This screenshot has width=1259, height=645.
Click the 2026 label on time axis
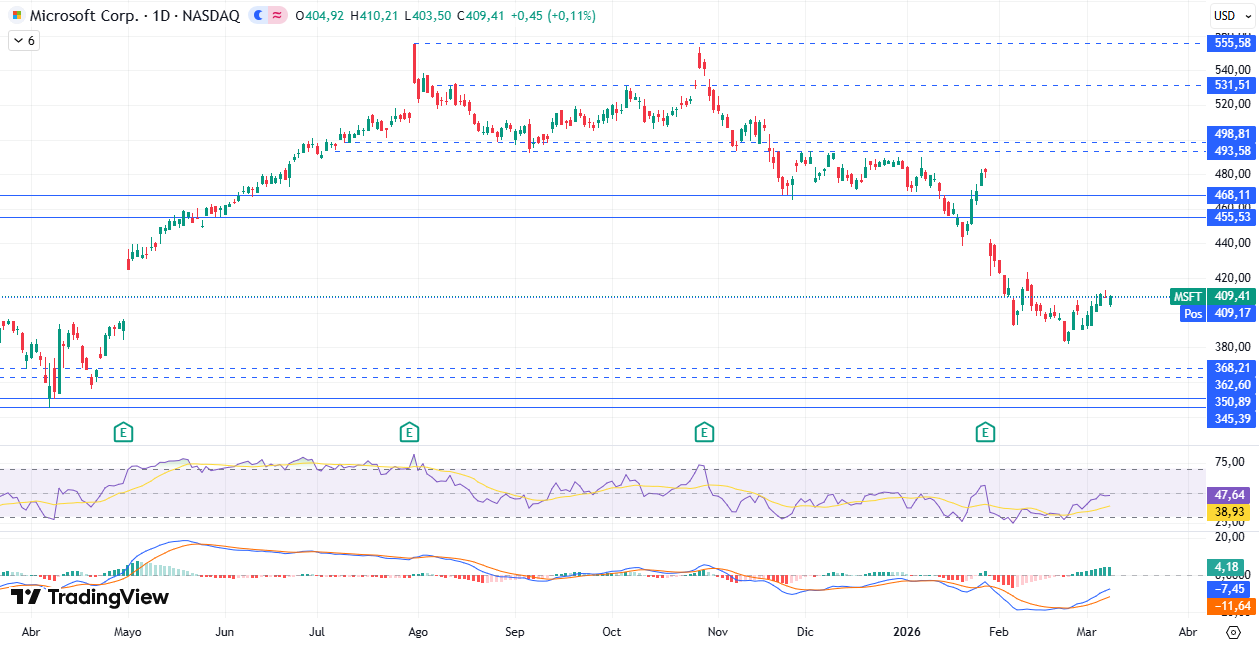click(x=906, y=632)
